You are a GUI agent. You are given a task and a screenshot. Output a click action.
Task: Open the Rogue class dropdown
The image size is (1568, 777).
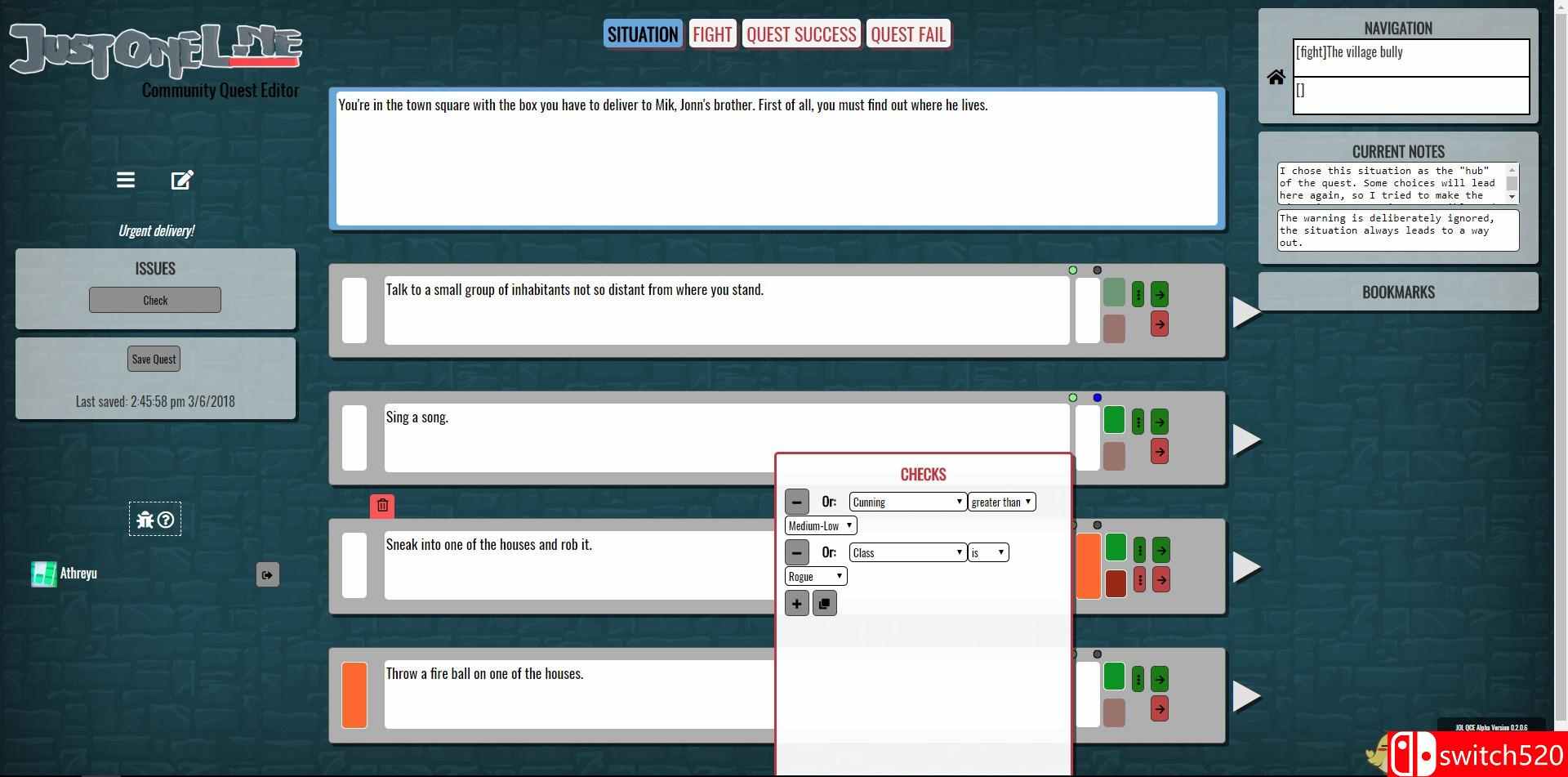tap(816, 577)
